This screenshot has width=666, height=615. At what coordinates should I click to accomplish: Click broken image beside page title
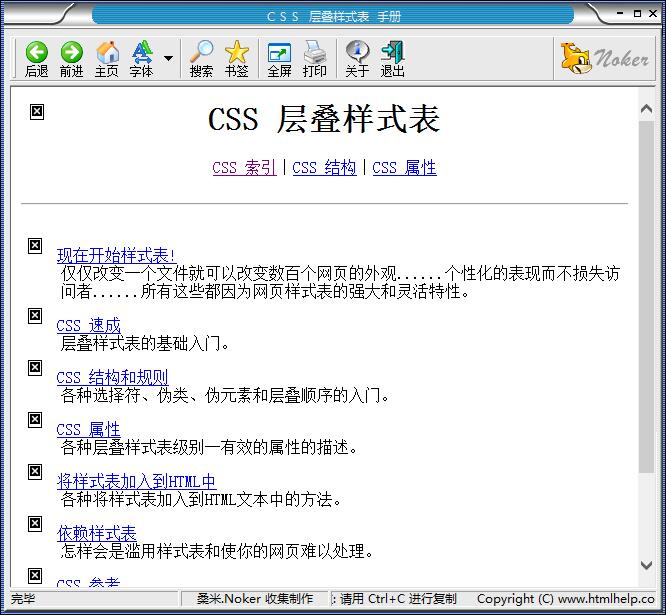tap(37, 112)
